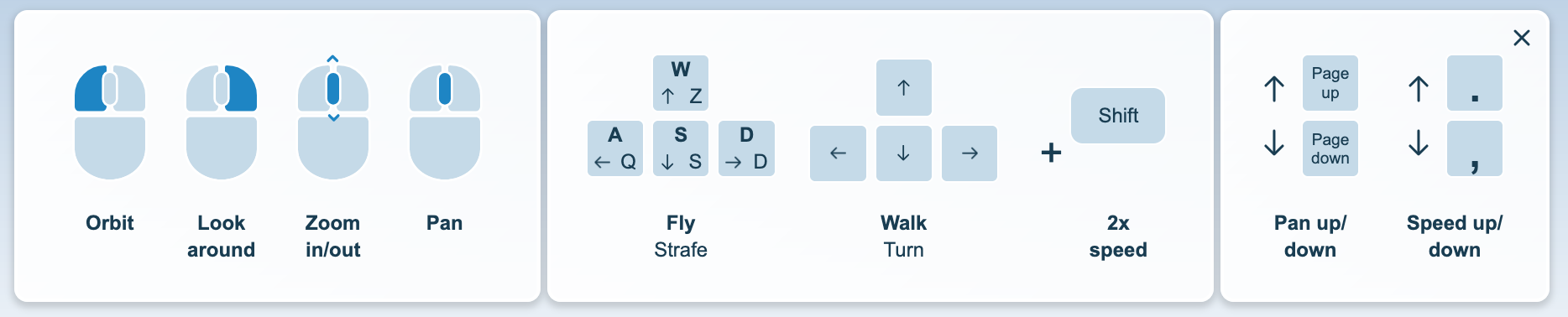Click the comma key for speed down
The width and height of the screenshot is (1568, 317).
tap(1475, 148)
